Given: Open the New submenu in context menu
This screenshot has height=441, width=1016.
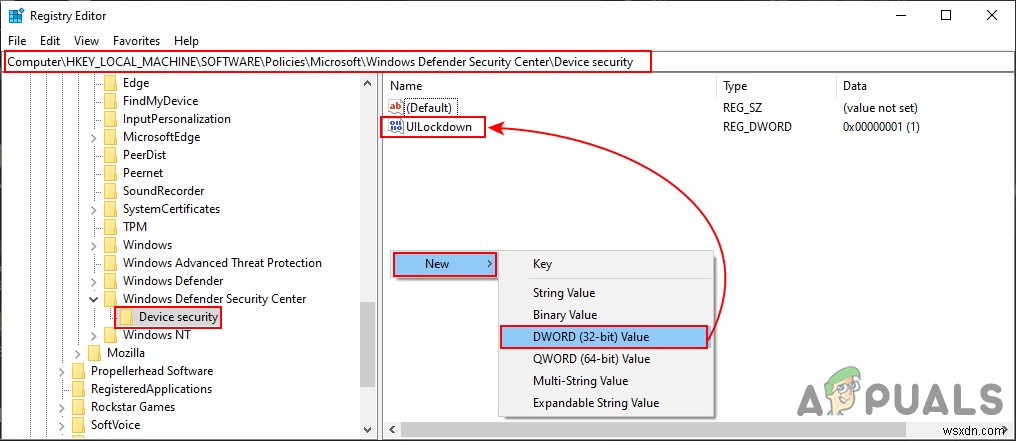Looking at the screenshot, I should [445, 264].
